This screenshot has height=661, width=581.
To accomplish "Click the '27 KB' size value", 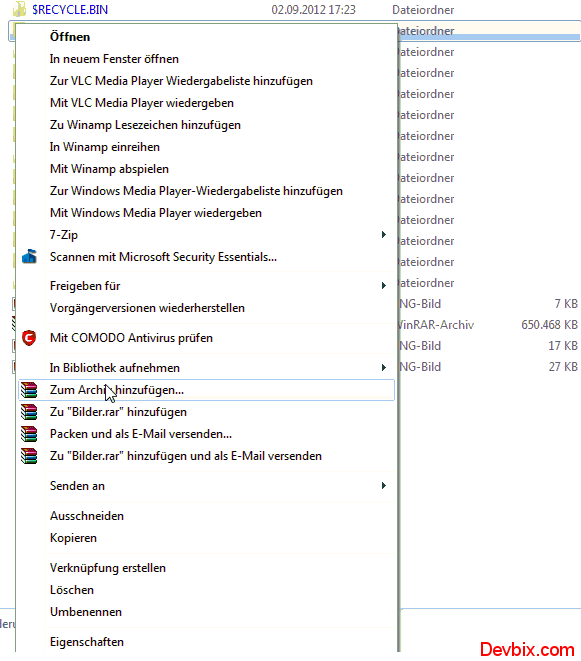I will (563, 367).
